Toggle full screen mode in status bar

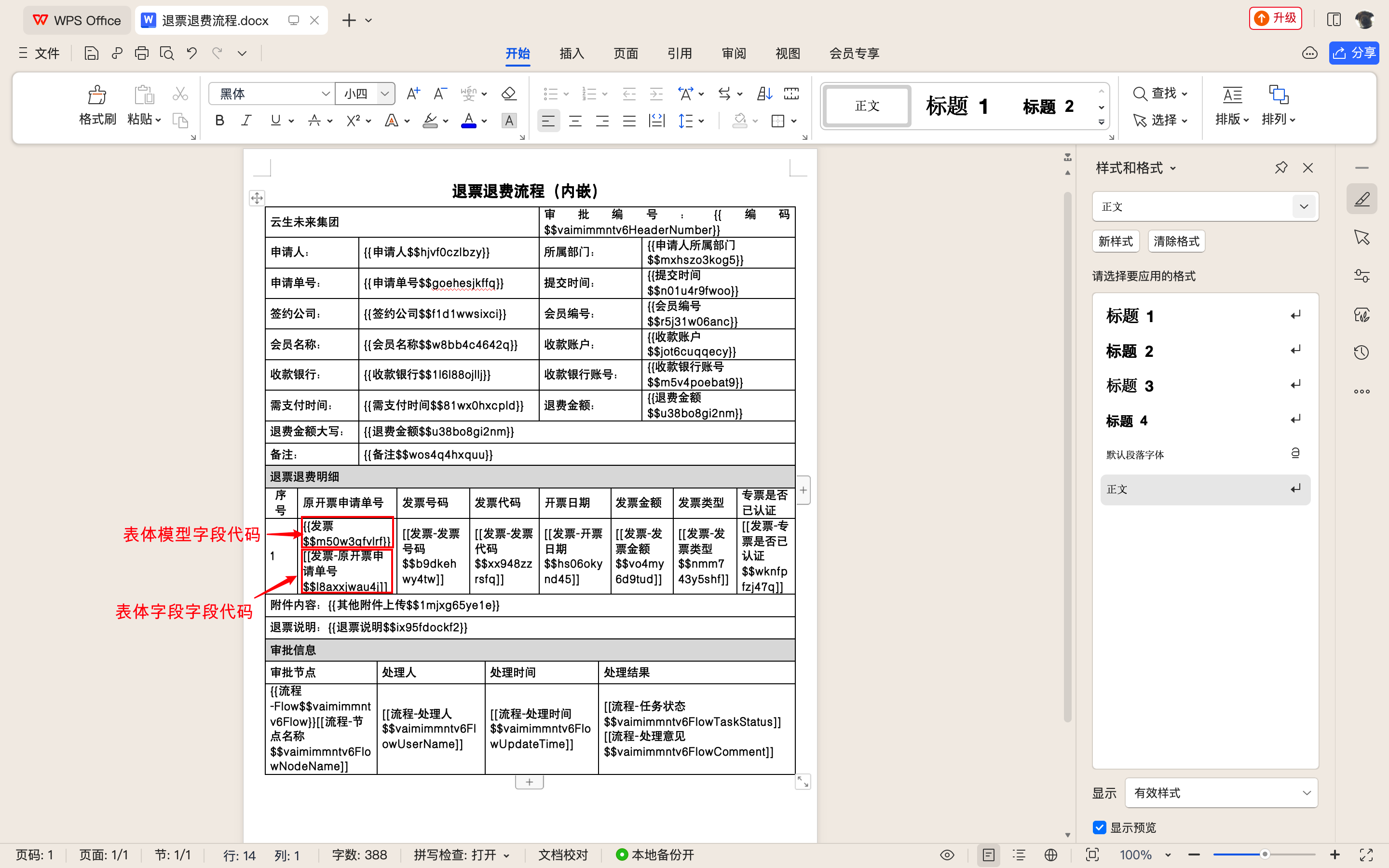click(x=1367, y=855)
